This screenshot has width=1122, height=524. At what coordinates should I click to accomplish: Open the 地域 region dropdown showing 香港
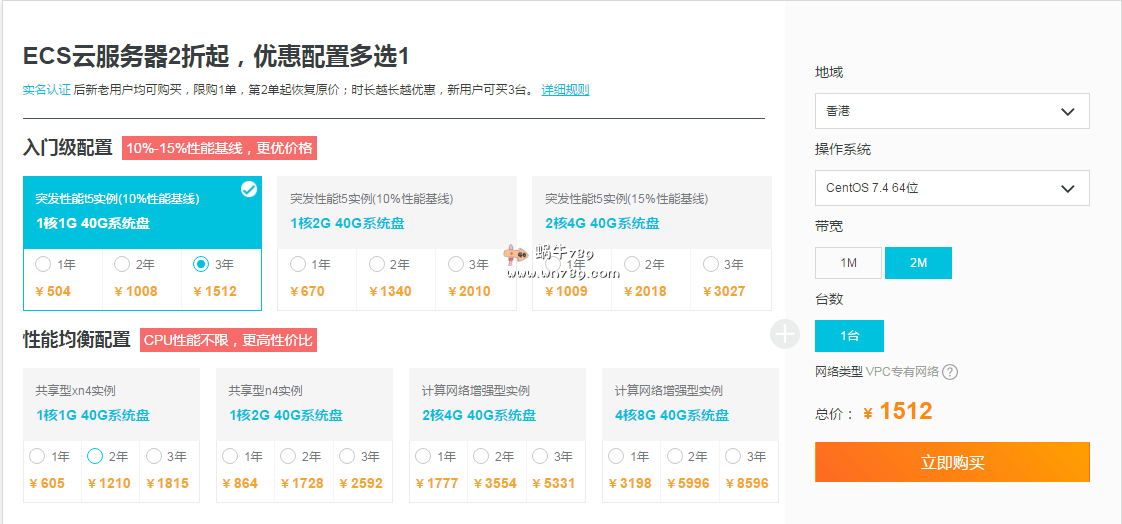coord(951,111)
